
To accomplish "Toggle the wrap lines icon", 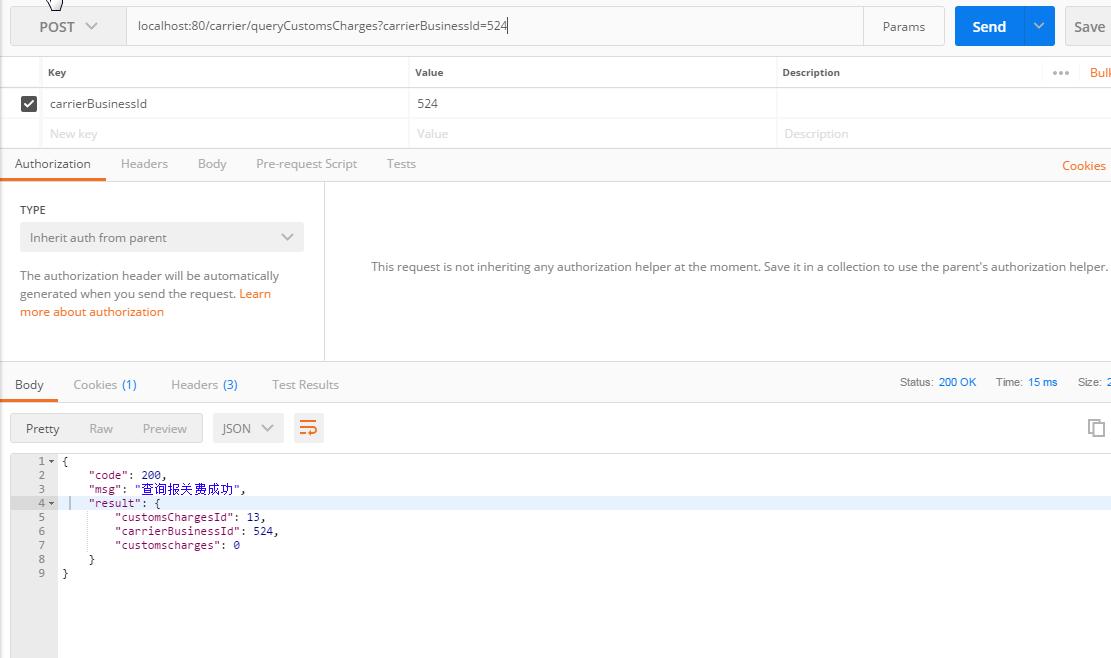I will tap(308, 429).
